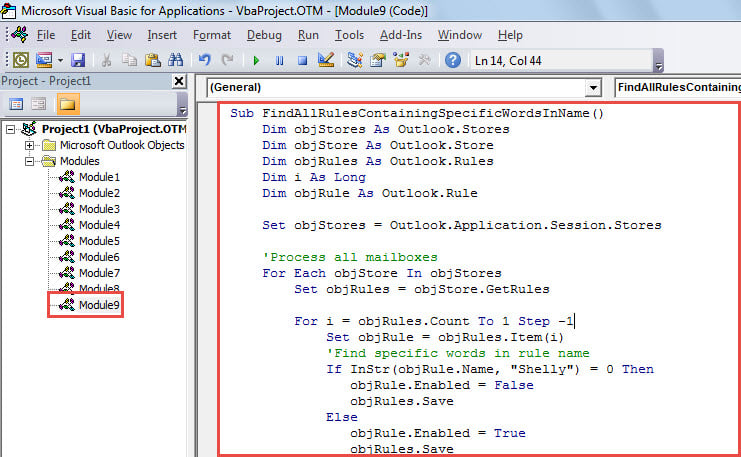Select Module6 in the project tree
This screenshot has height=457, width=741.
(99, 257)
